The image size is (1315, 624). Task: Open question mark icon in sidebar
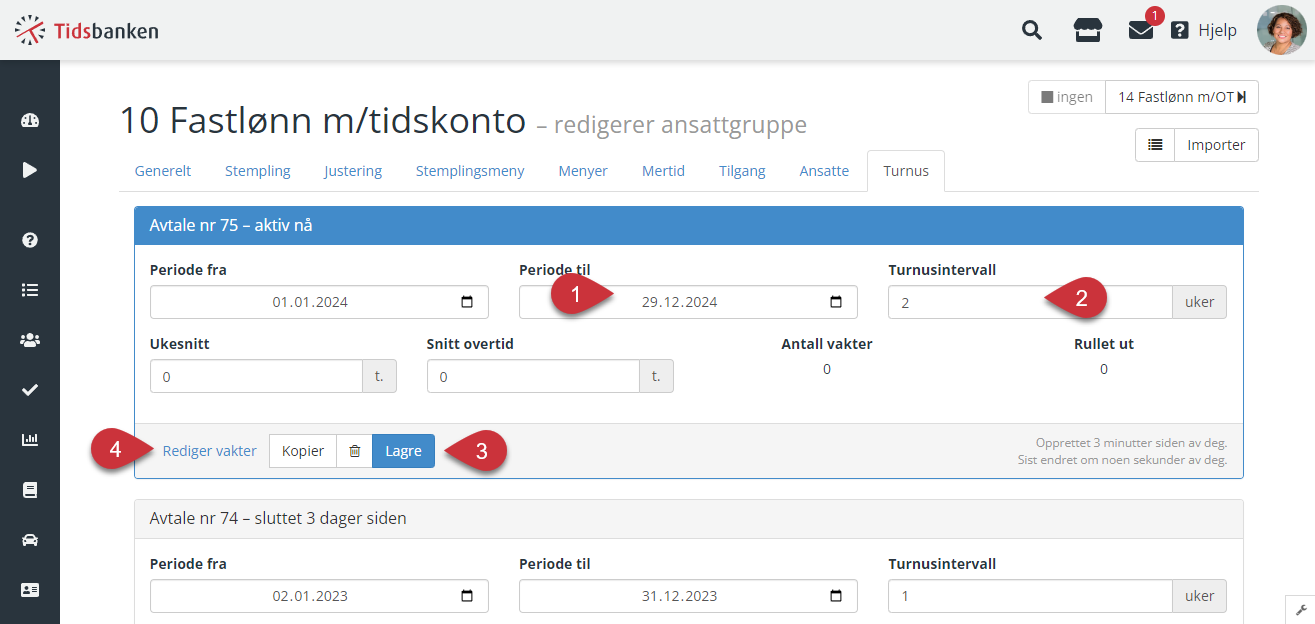point(30,240)
